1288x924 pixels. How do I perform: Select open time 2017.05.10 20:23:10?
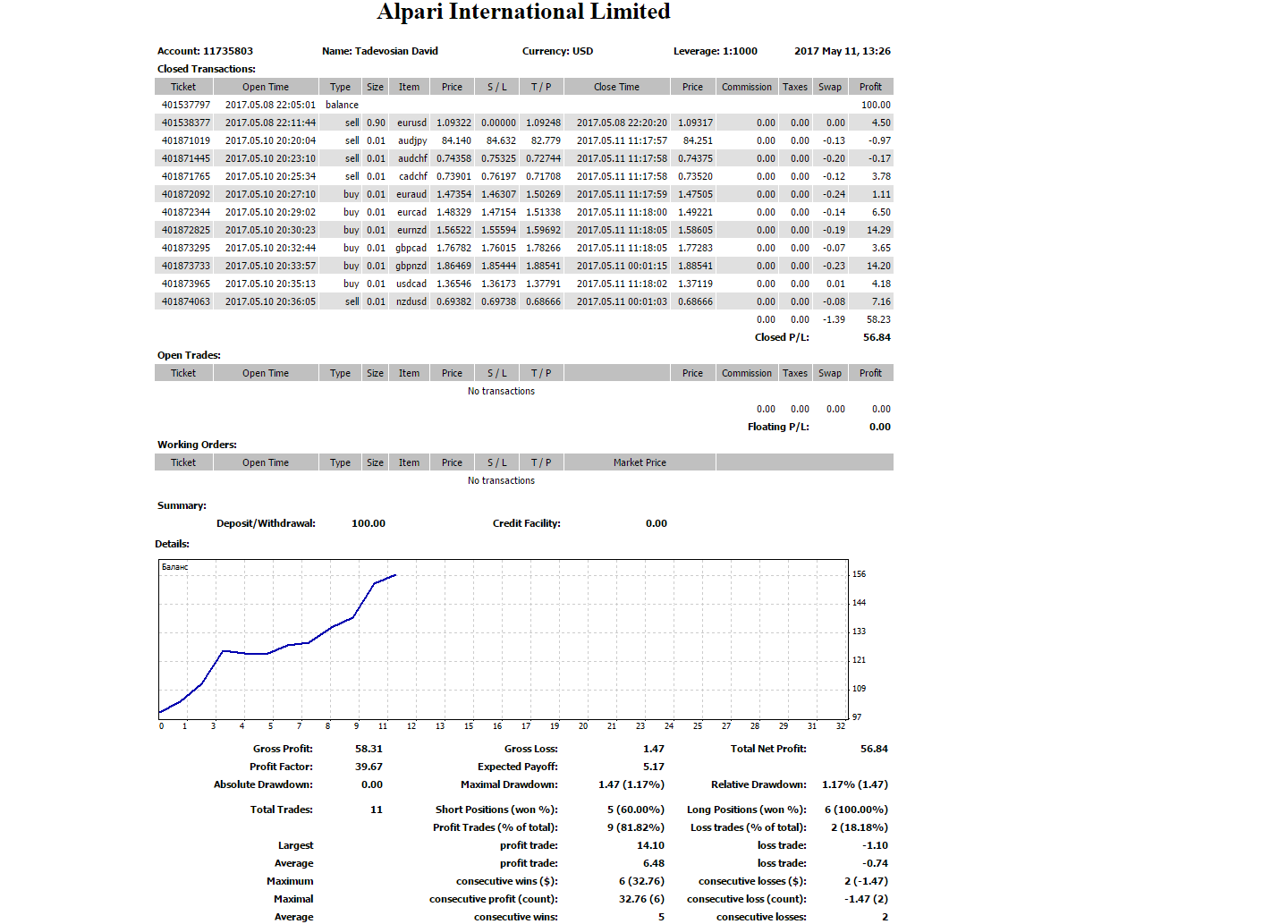click(270, 158)
